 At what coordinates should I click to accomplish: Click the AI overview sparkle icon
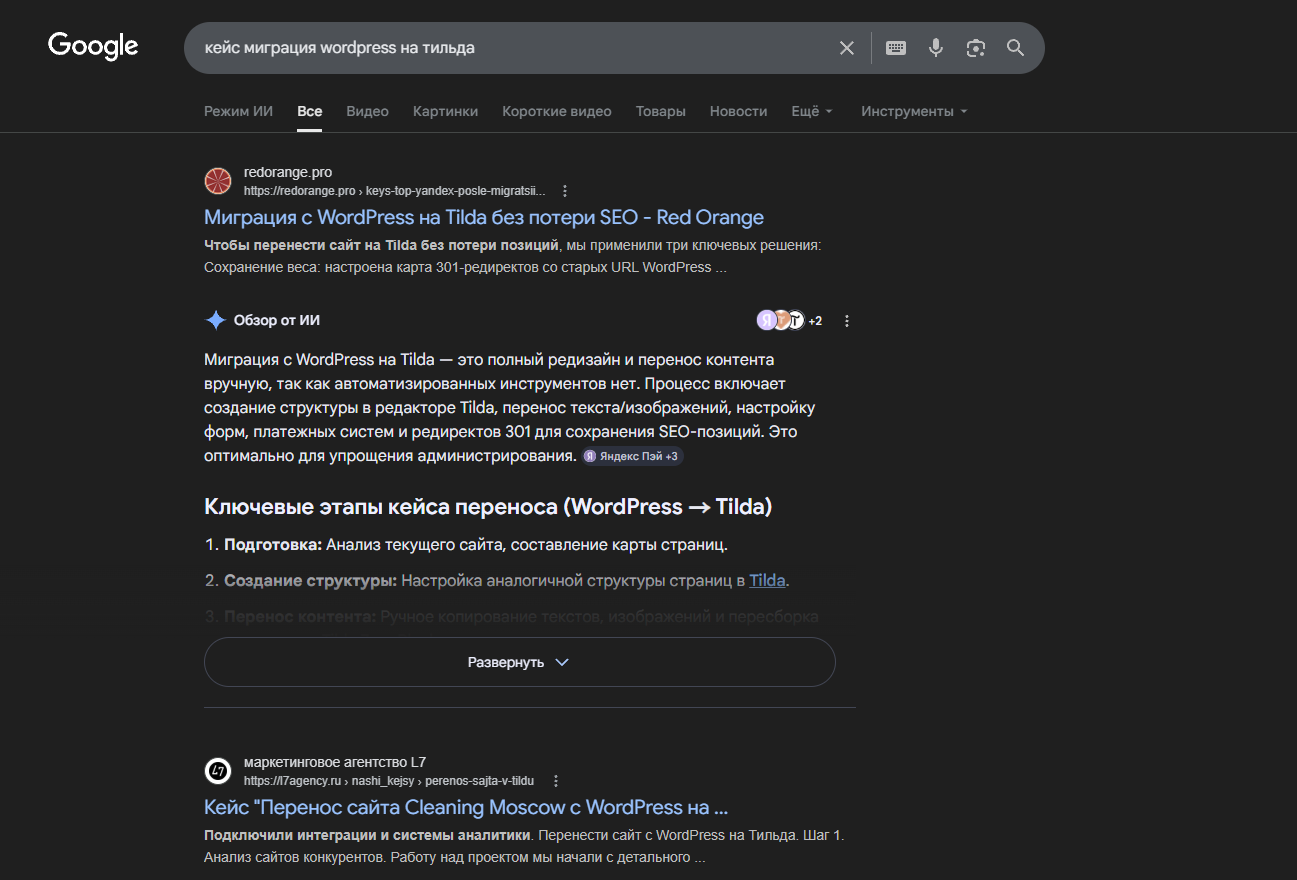pos(215,321)
